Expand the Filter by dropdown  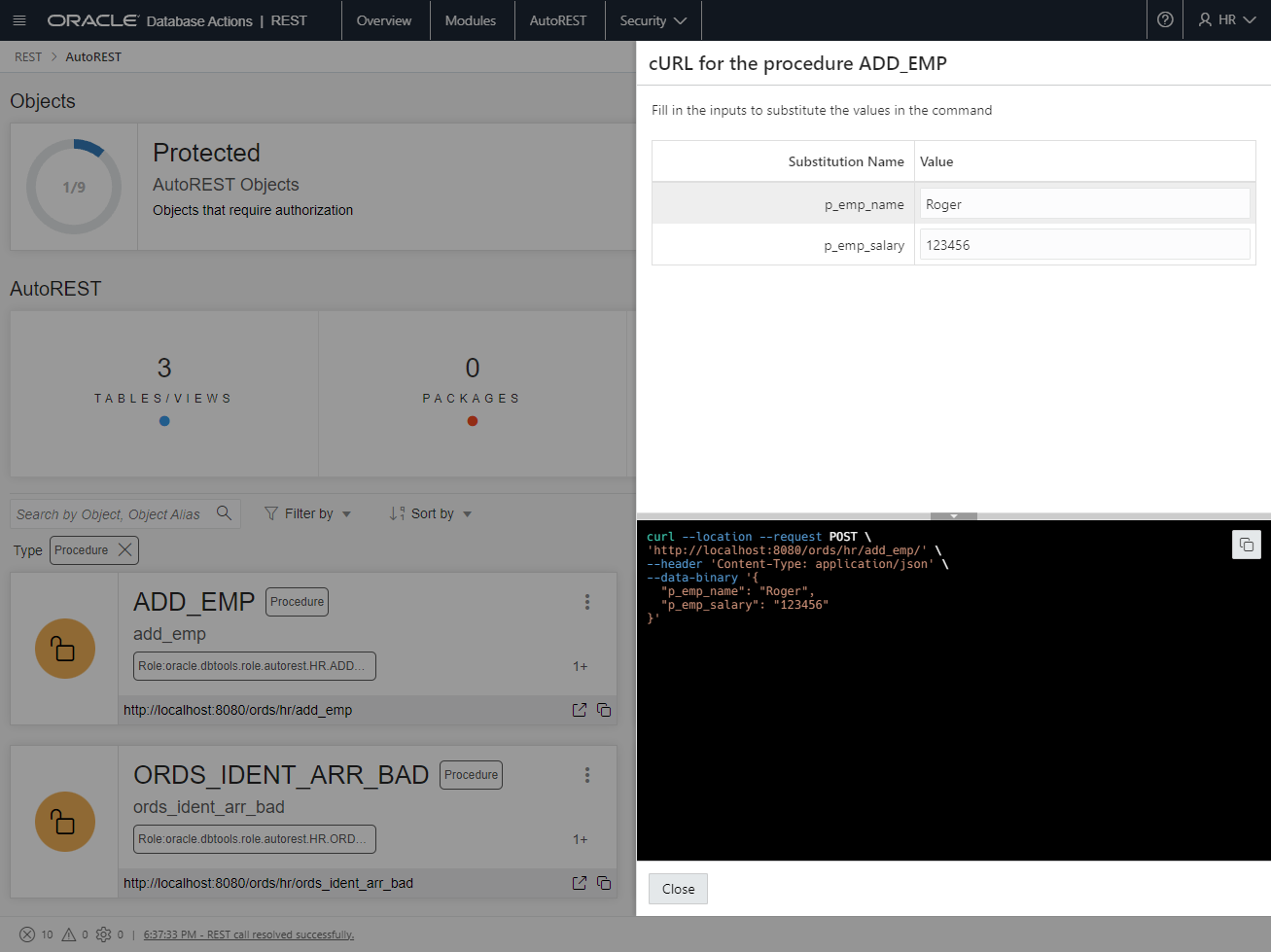point(308,513)
